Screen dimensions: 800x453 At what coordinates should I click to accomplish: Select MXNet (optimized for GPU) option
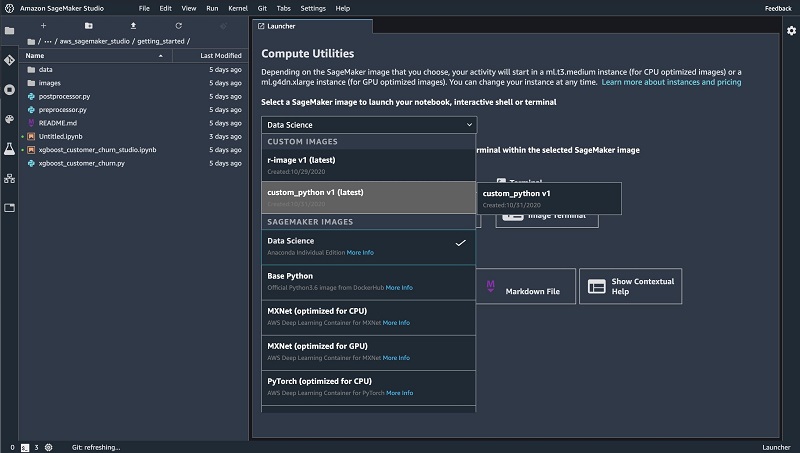pos(368,353)
